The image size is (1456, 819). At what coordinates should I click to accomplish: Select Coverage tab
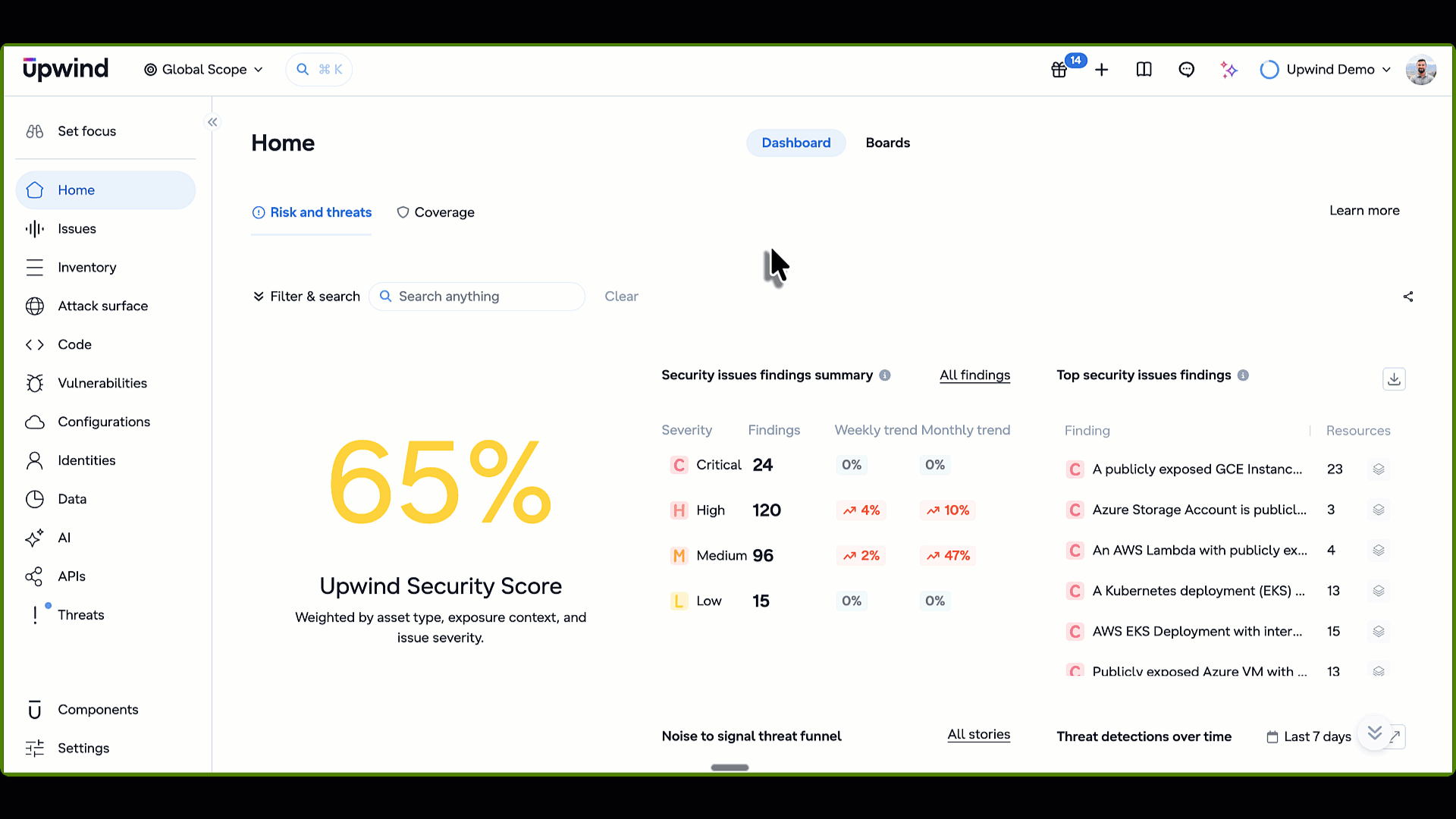(436, 213)
